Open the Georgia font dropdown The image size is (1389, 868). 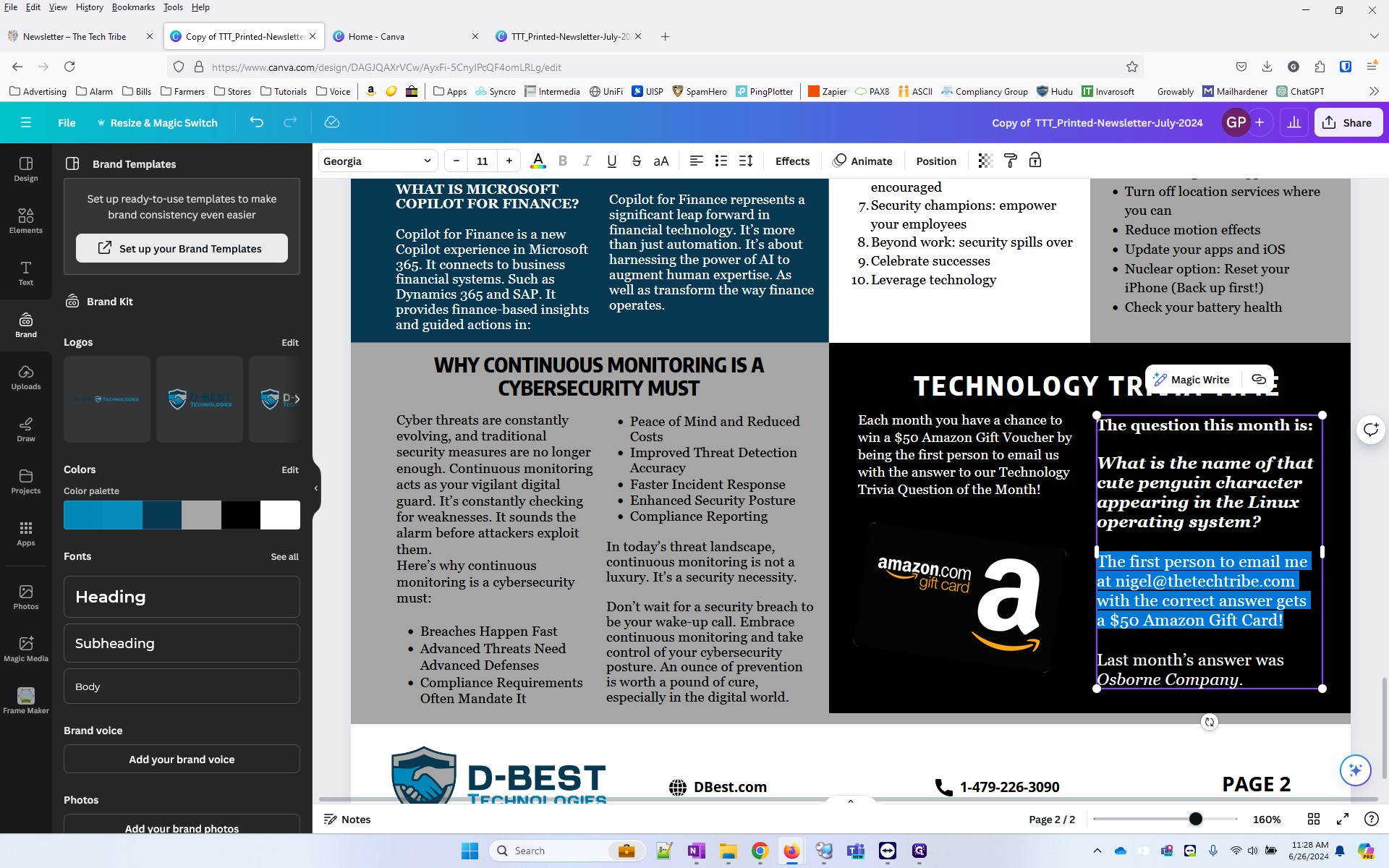[x=378, y=161]
